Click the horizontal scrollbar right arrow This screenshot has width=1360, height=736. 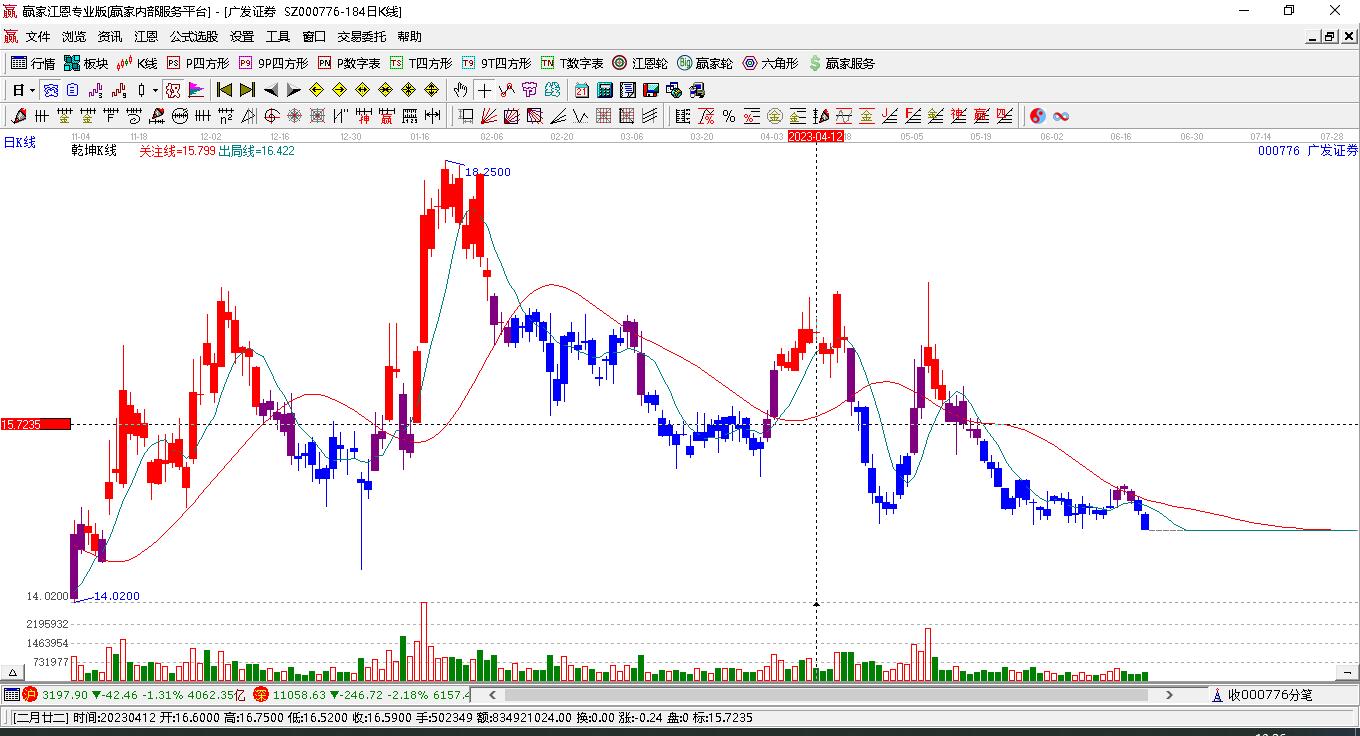coord(1170,695)
